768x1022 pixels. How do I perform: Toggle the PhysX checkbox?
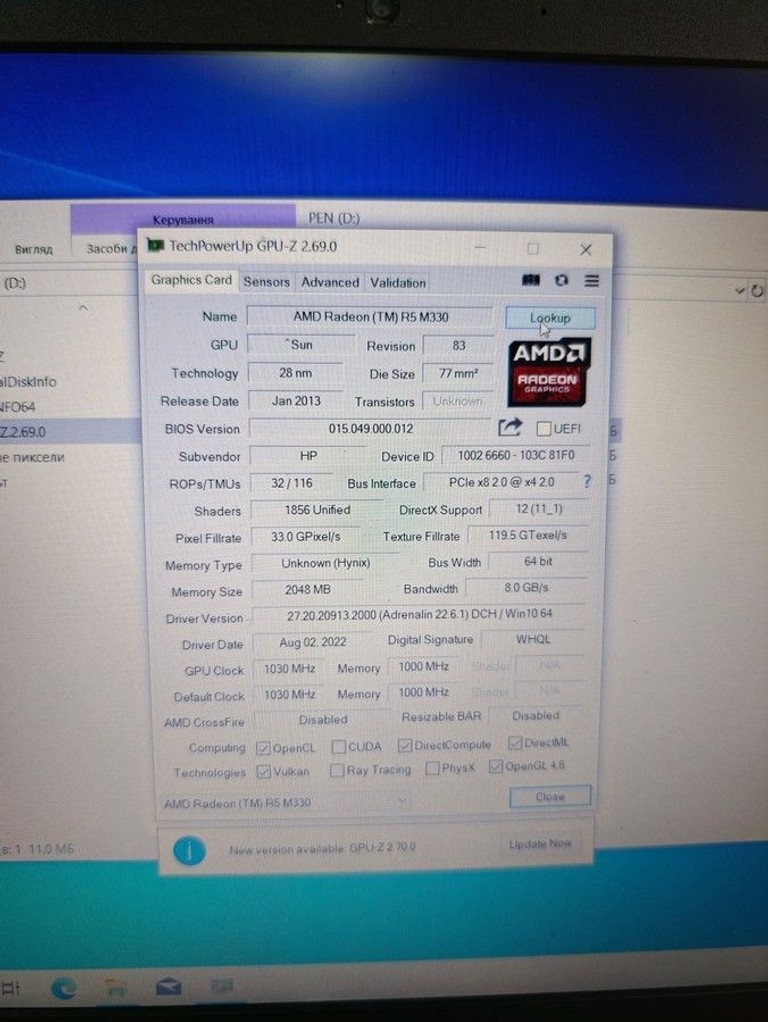coord(432,768)
